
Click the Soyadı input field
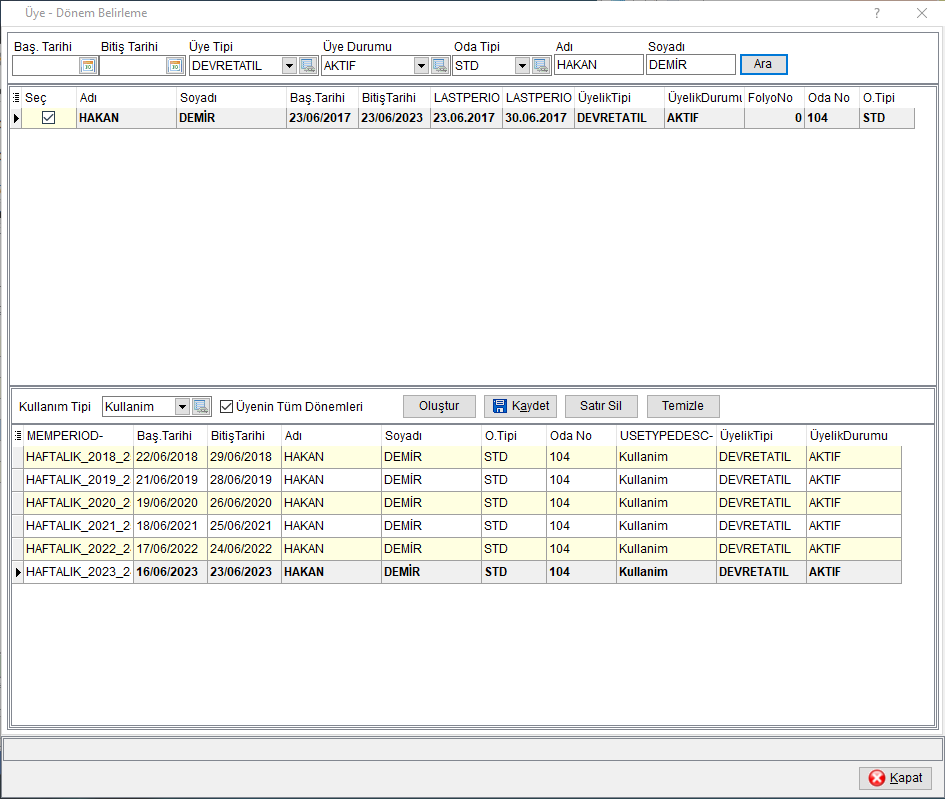691,65
